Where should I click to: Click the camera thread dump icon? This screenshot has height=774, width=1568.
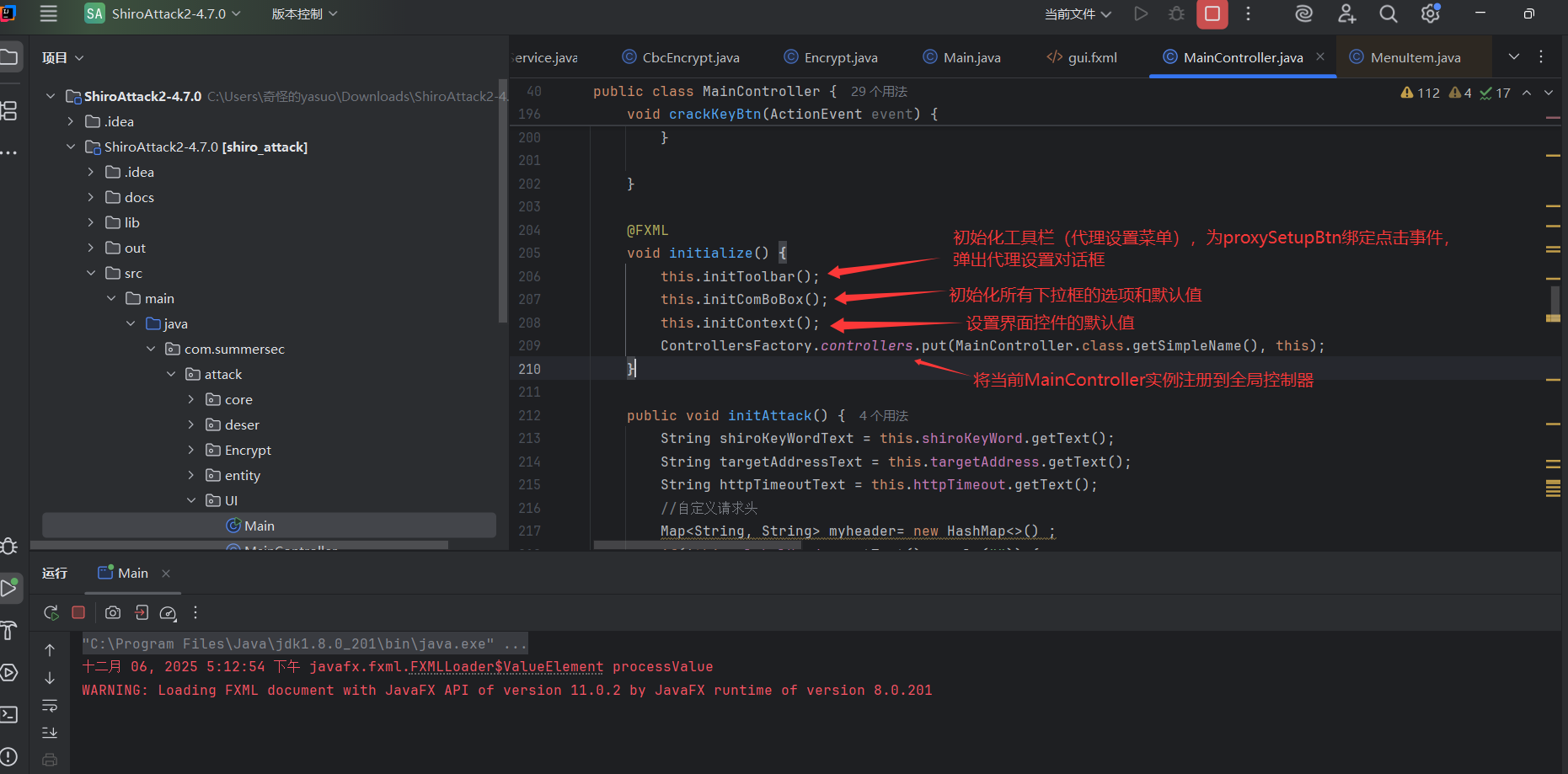coord(113,612)
